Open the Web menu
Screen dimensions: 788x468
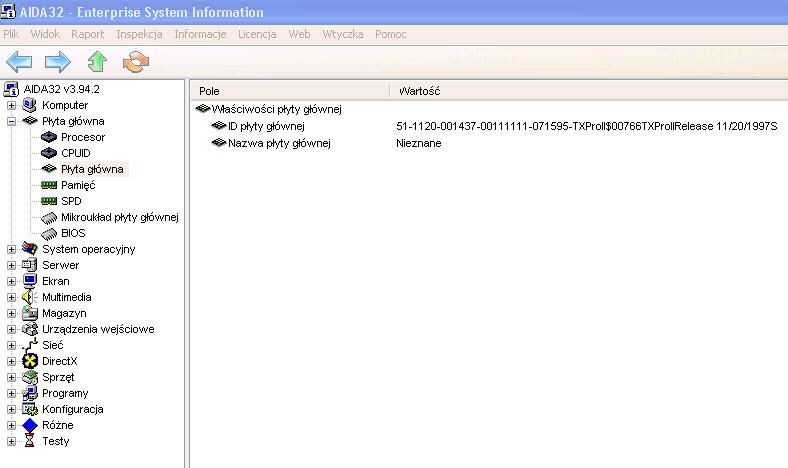tap(299, 34)
